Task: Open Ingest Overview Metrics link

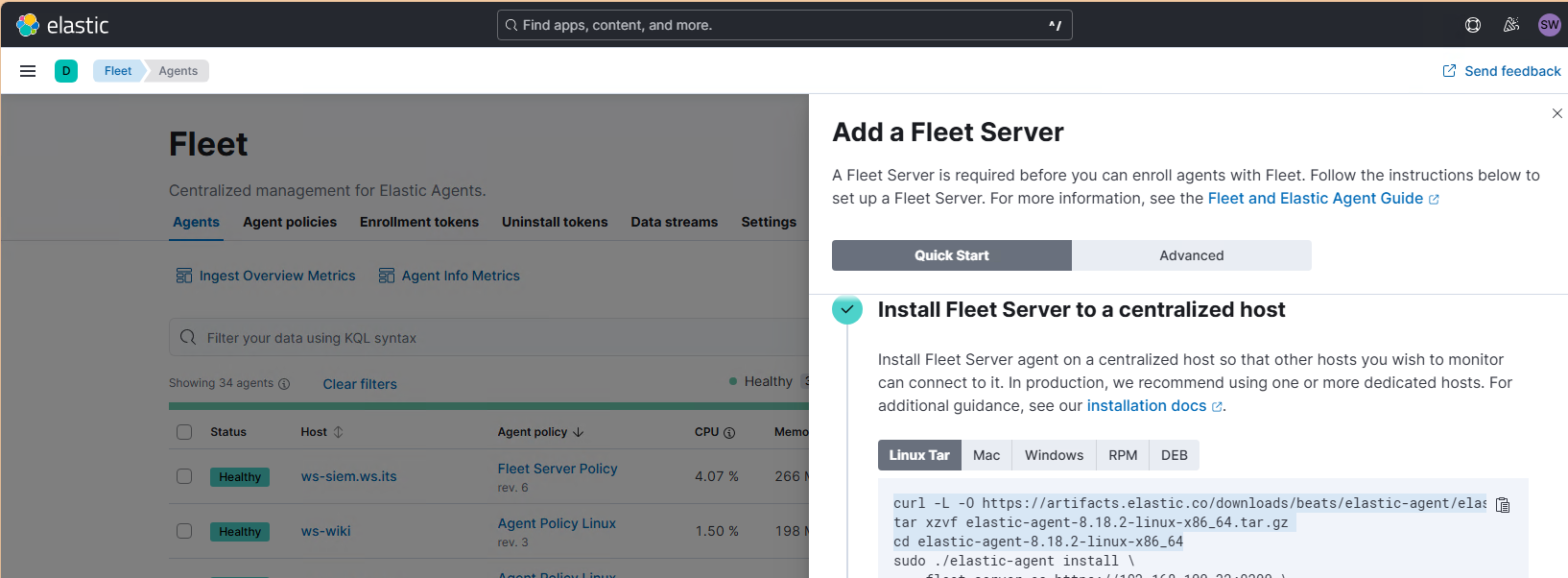Action: (277, 276)
